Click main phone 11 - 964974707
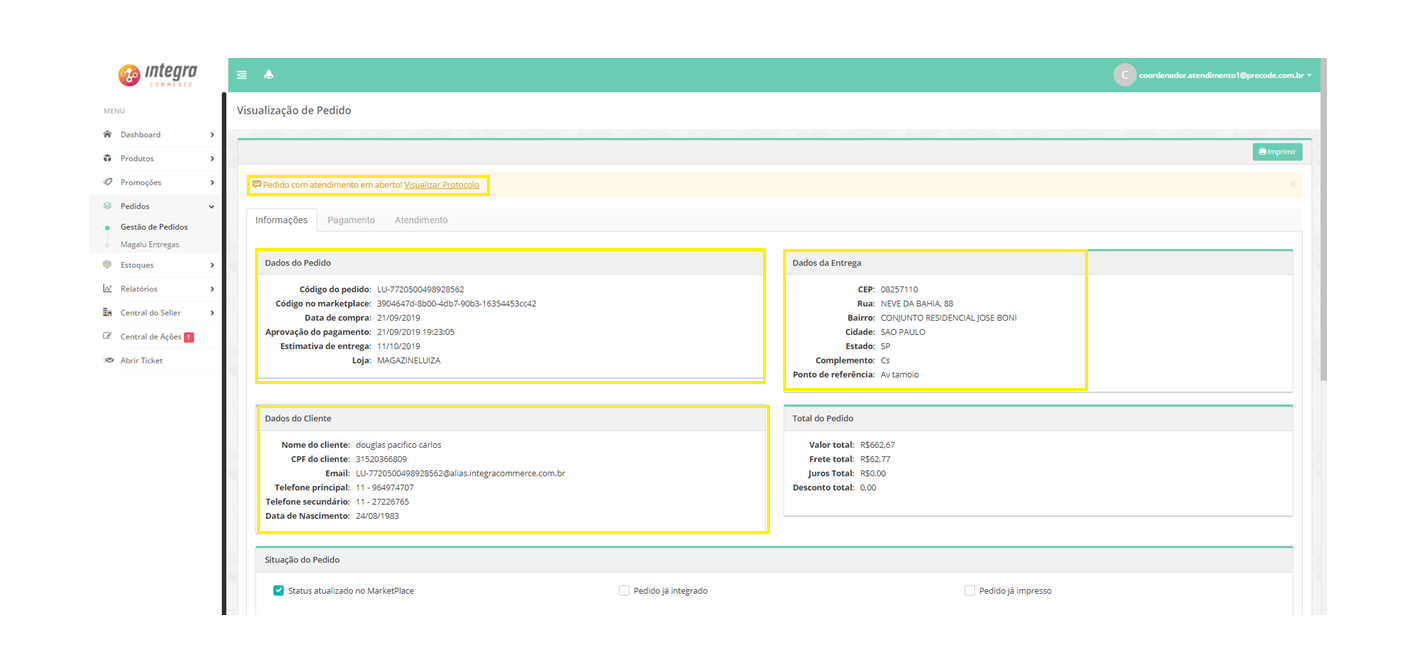The width and height of the screenshot is (1416, 672). [384, 487]
